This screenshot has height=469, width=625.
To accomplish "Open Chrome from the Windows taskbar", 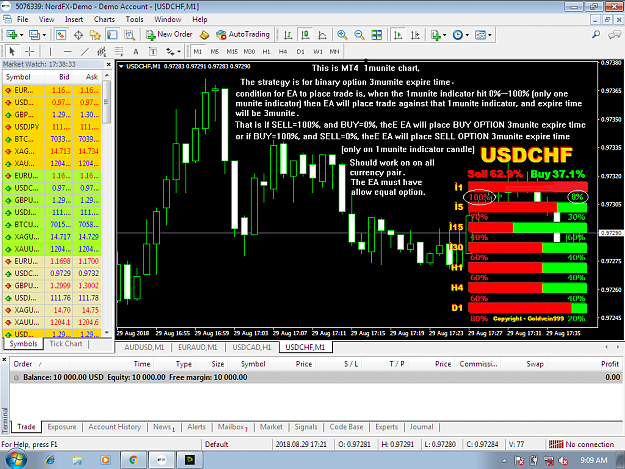I will (x=134, y=460).
